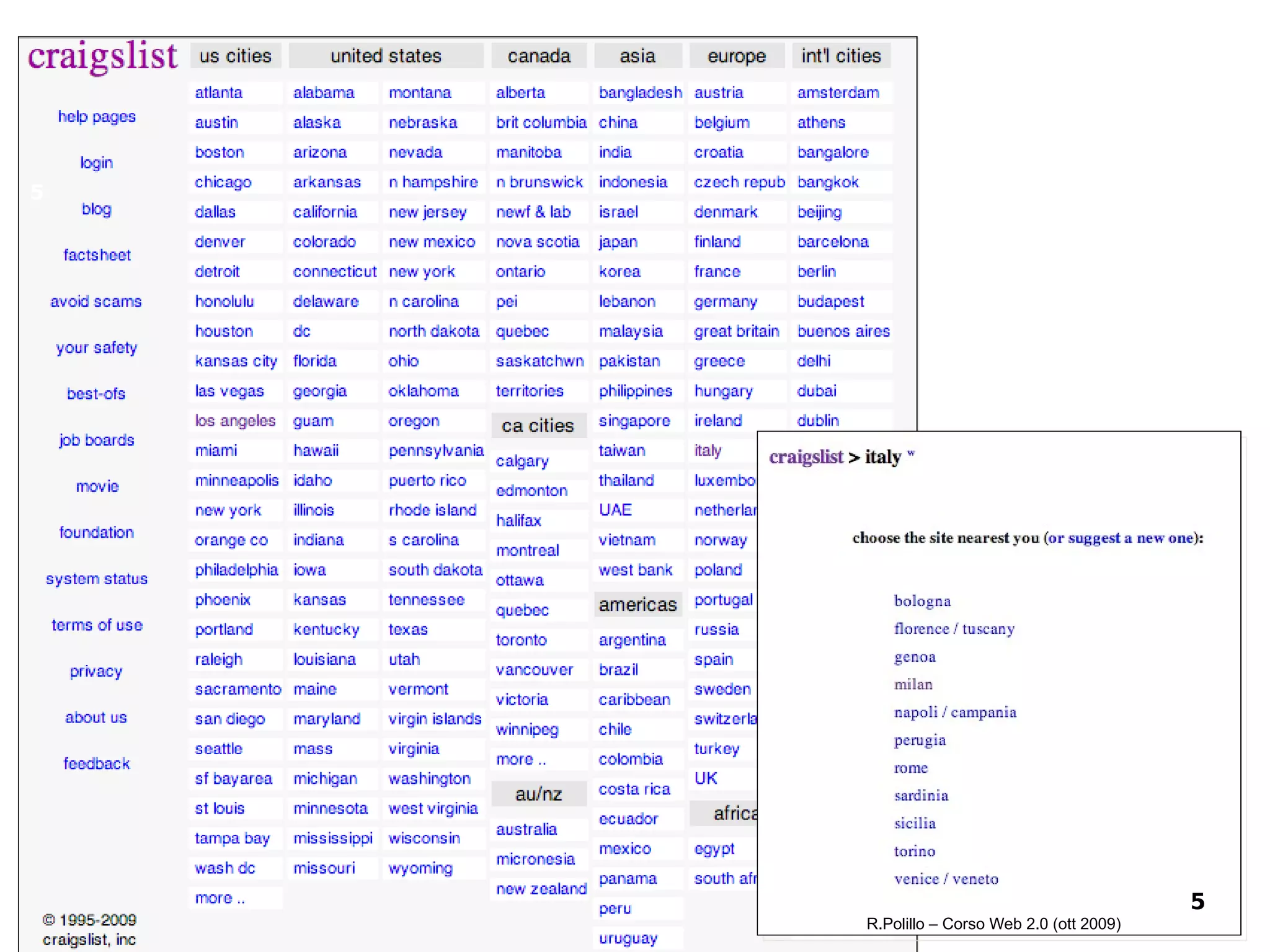Viewport: 1270px width, 952px height.
Task: Go to dublin city page
Action: pyautogui.click(x=817, y=421)
